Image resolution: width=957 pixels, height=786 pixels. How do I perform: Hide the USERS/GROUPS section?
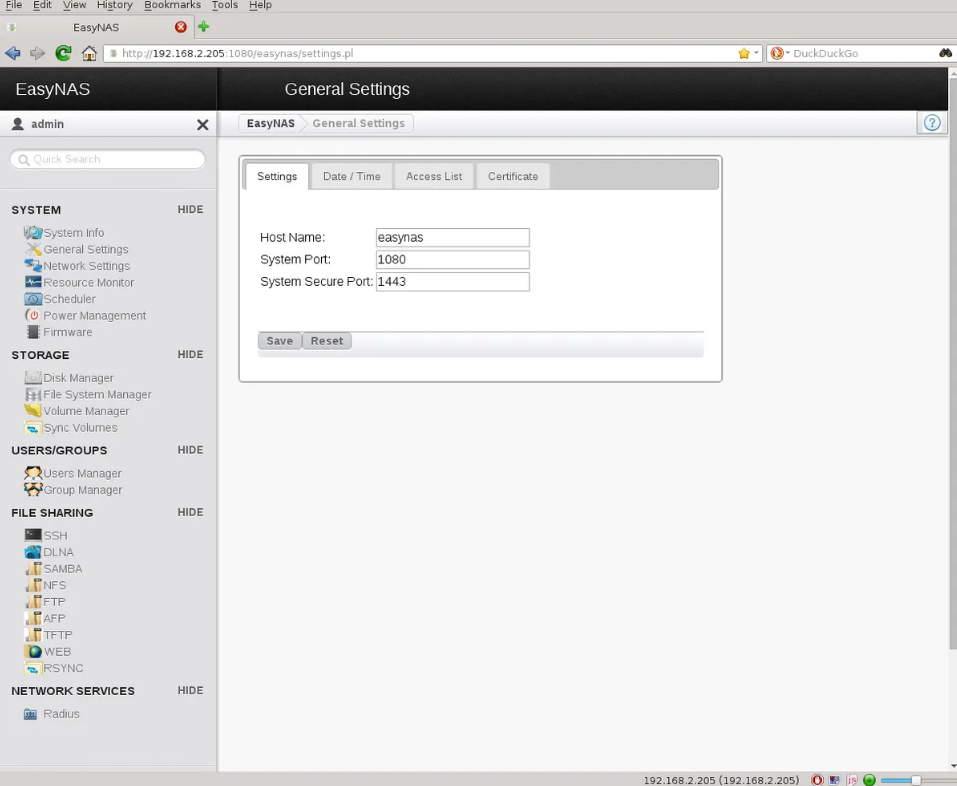[x=190, y=450]
